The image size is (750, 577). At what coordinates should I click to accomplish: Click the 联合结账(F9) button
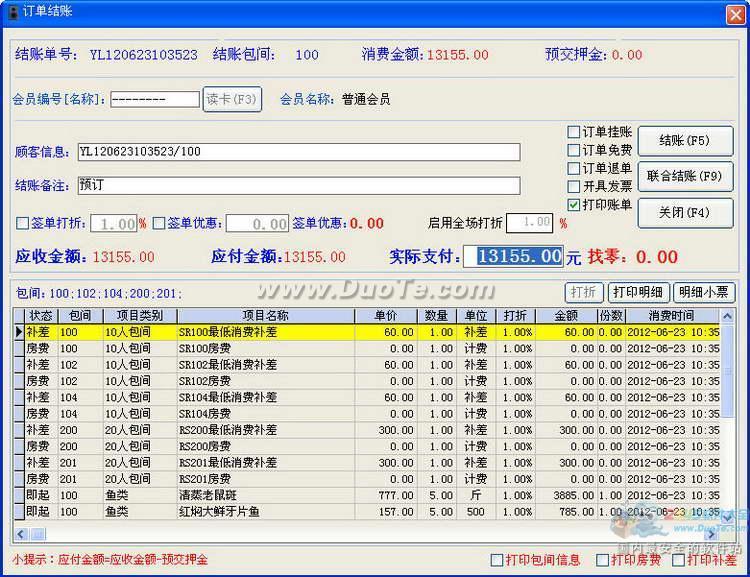(x=685, y=176)
